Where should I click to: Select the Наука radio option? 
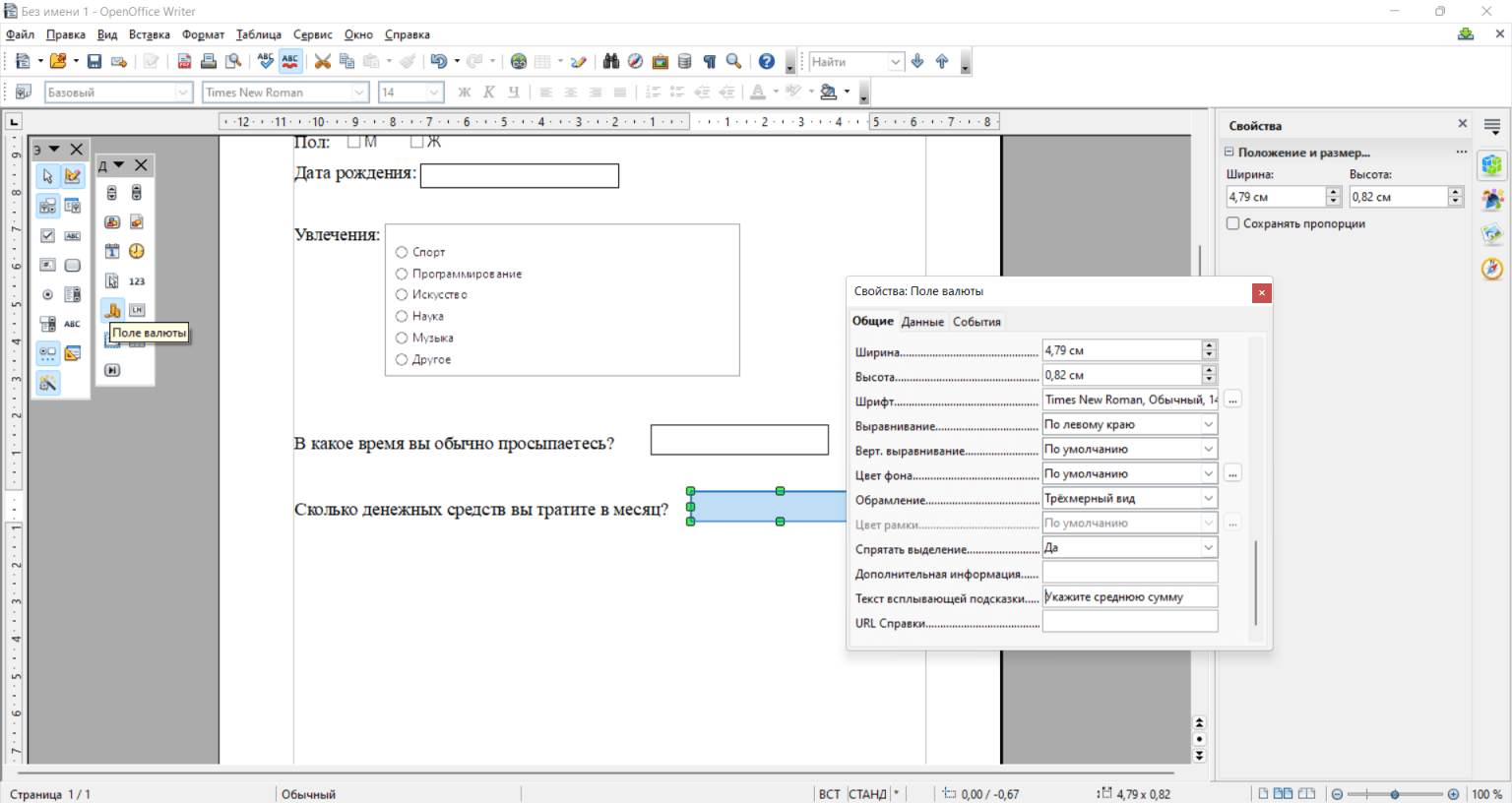tap(402, 317)
